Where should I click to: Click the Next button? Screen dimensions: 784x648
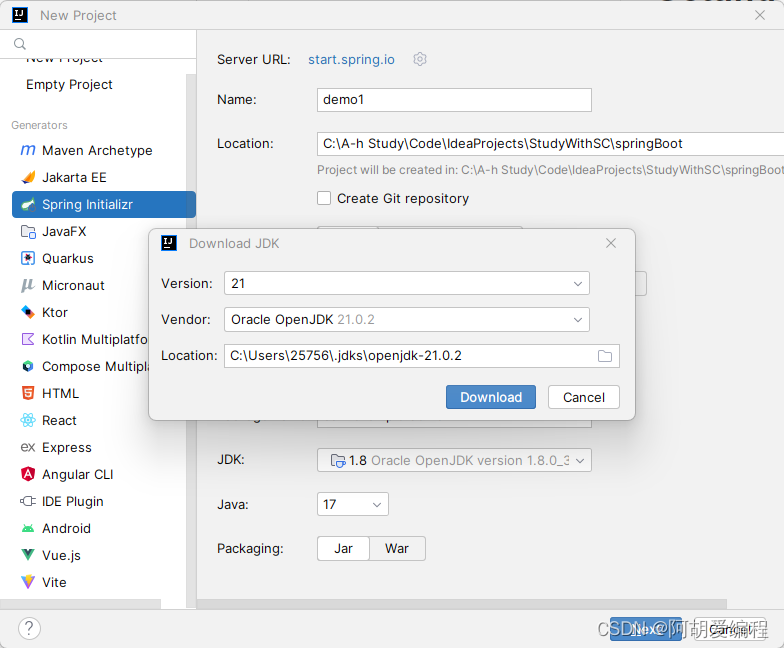(x=646, y=629)
